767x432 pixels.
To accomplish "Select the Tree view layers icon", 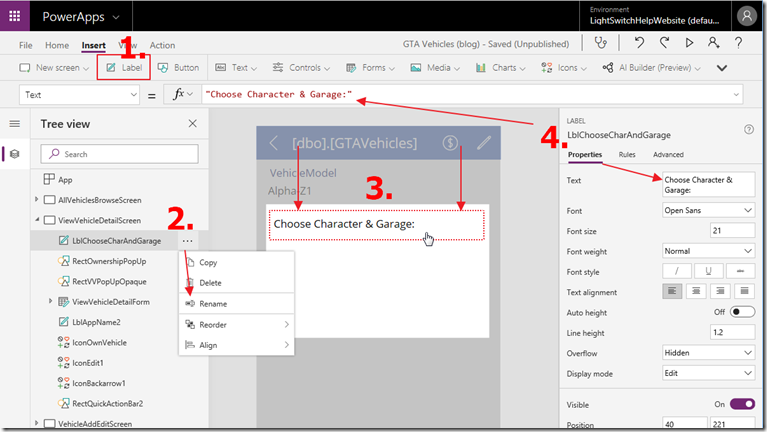I will [15, 154].
